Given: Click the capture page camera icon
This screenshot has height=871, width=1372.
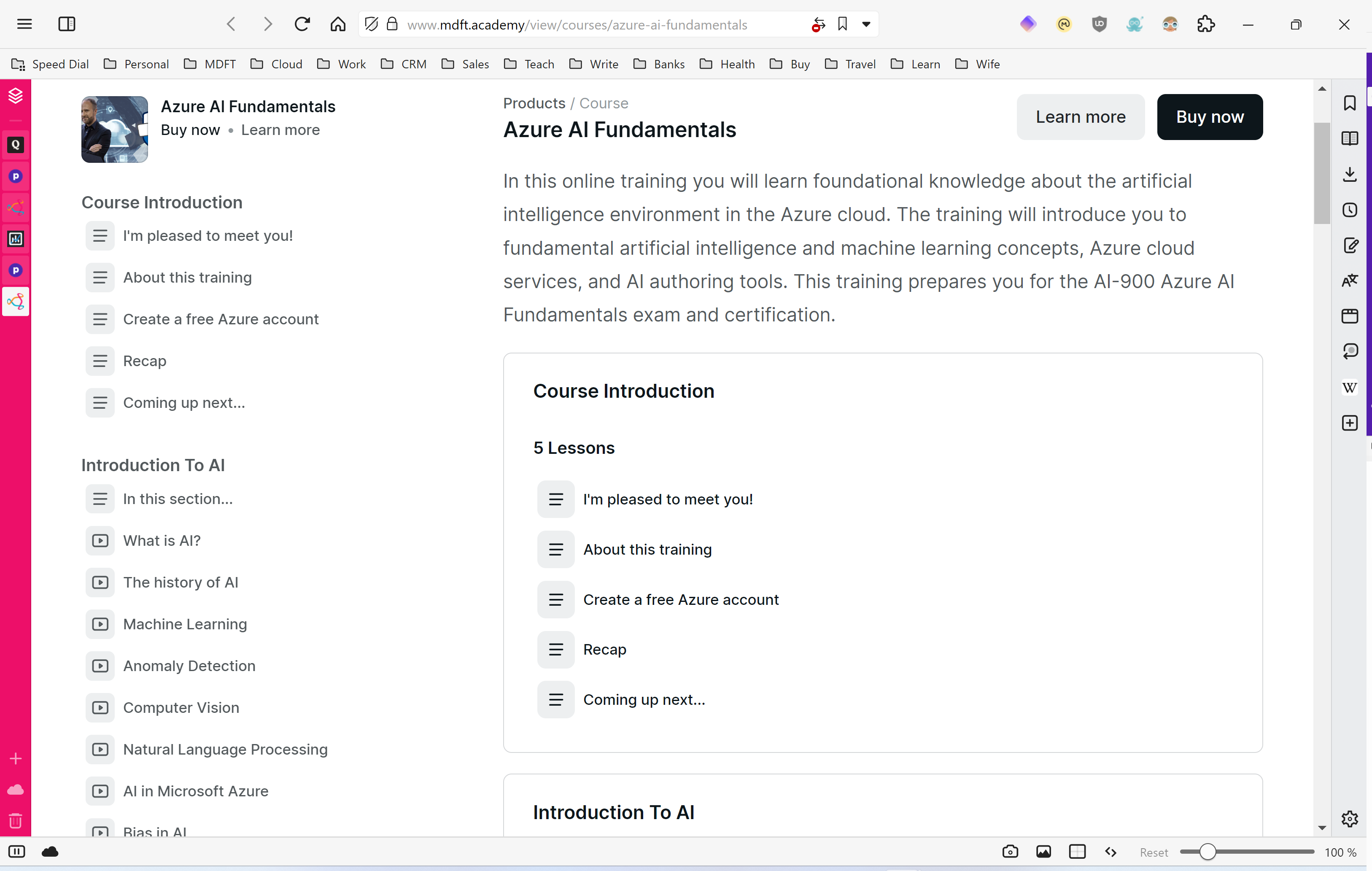Looking at the screenshot, I should (x=1010, y=852).
